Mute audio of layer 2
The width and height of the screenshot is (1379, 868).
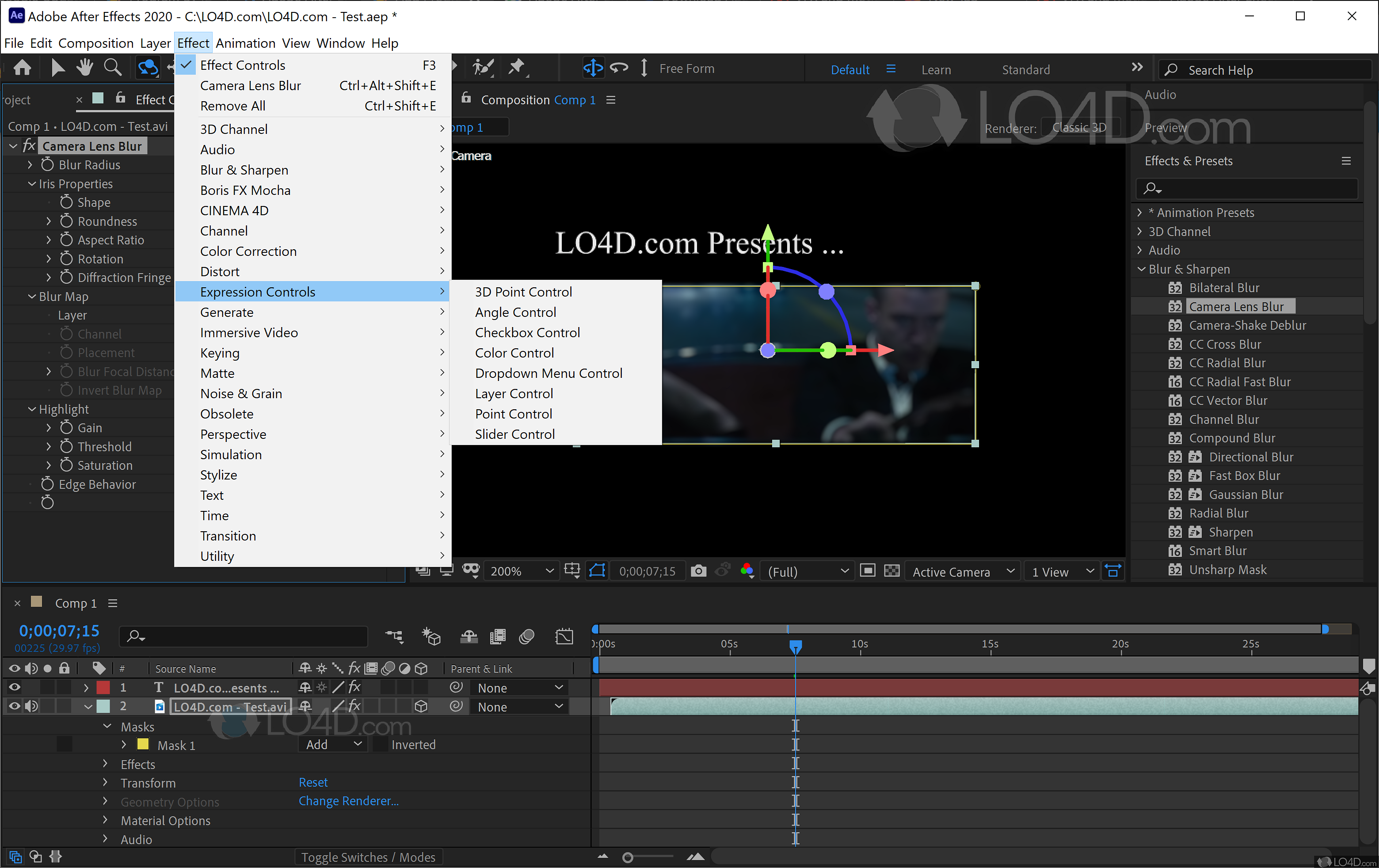point(31,706)
